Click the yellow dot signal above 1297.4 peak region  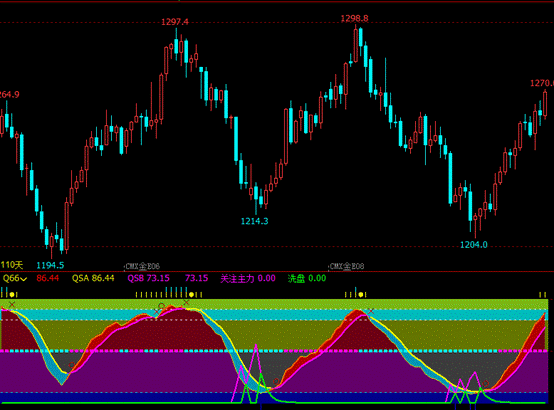[191, 294]
